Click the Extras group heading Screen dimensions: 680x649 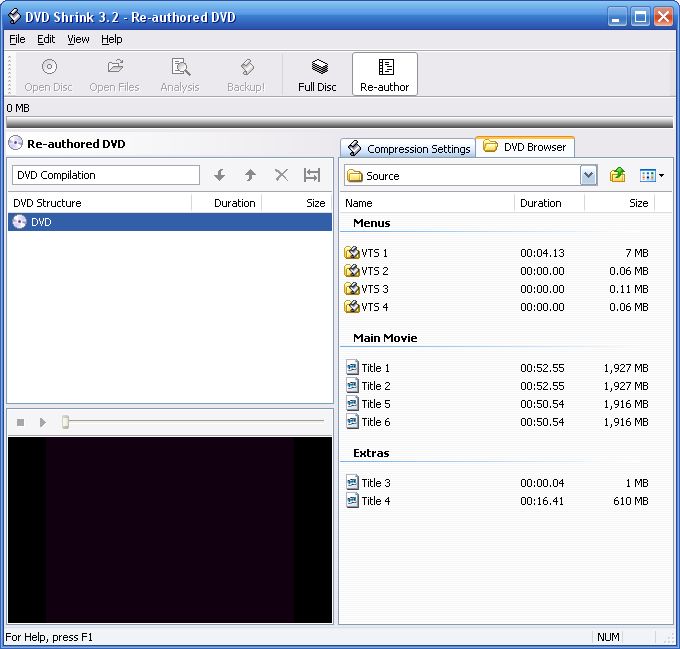371,453
